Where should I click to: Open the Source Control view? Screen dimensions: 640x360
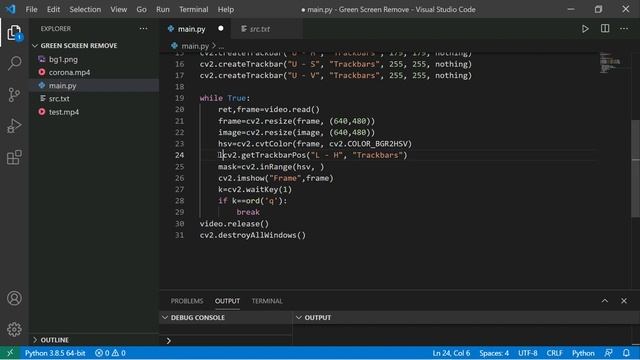(x=14, y=95)
